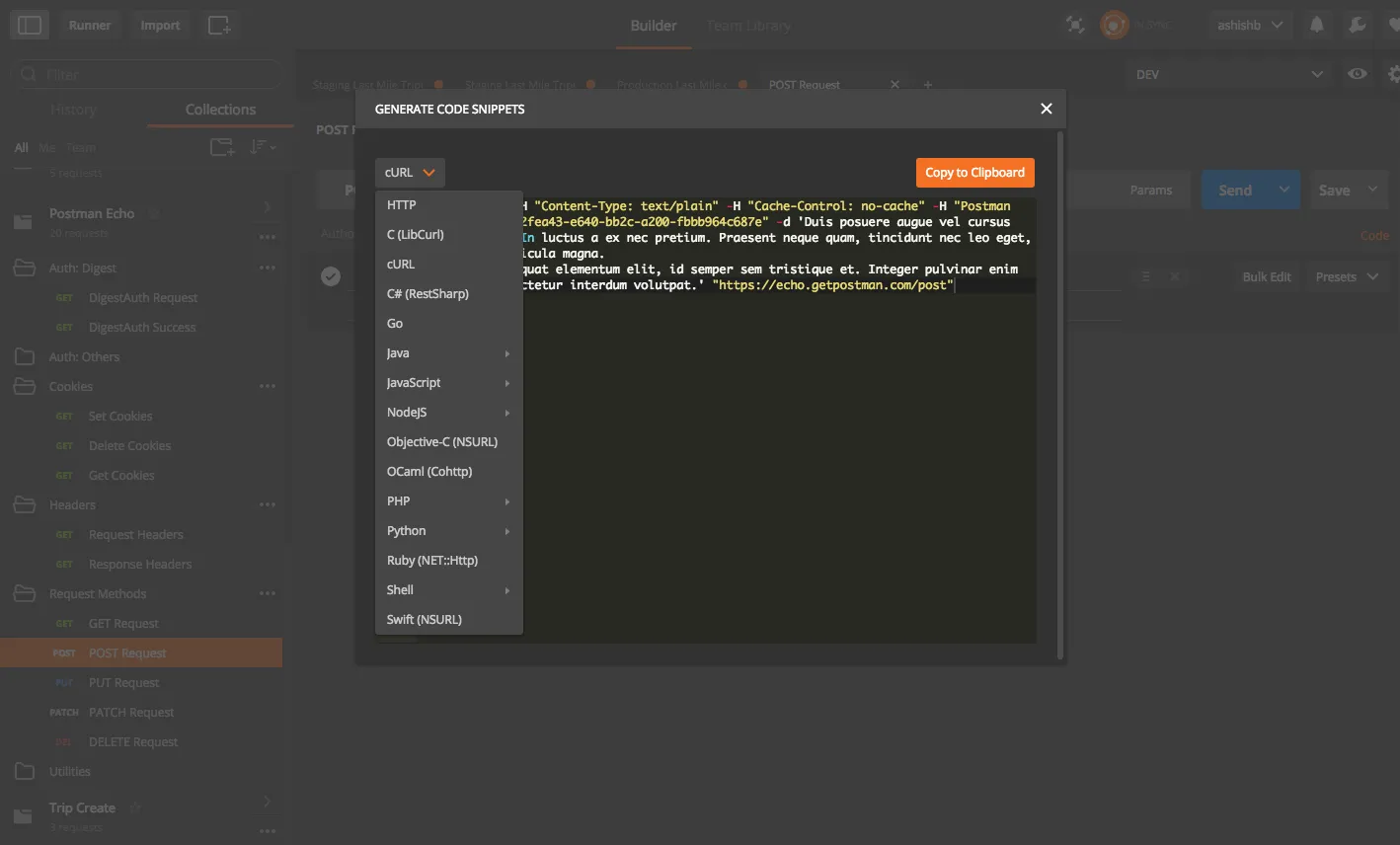Click the Import button

(160, 26)
